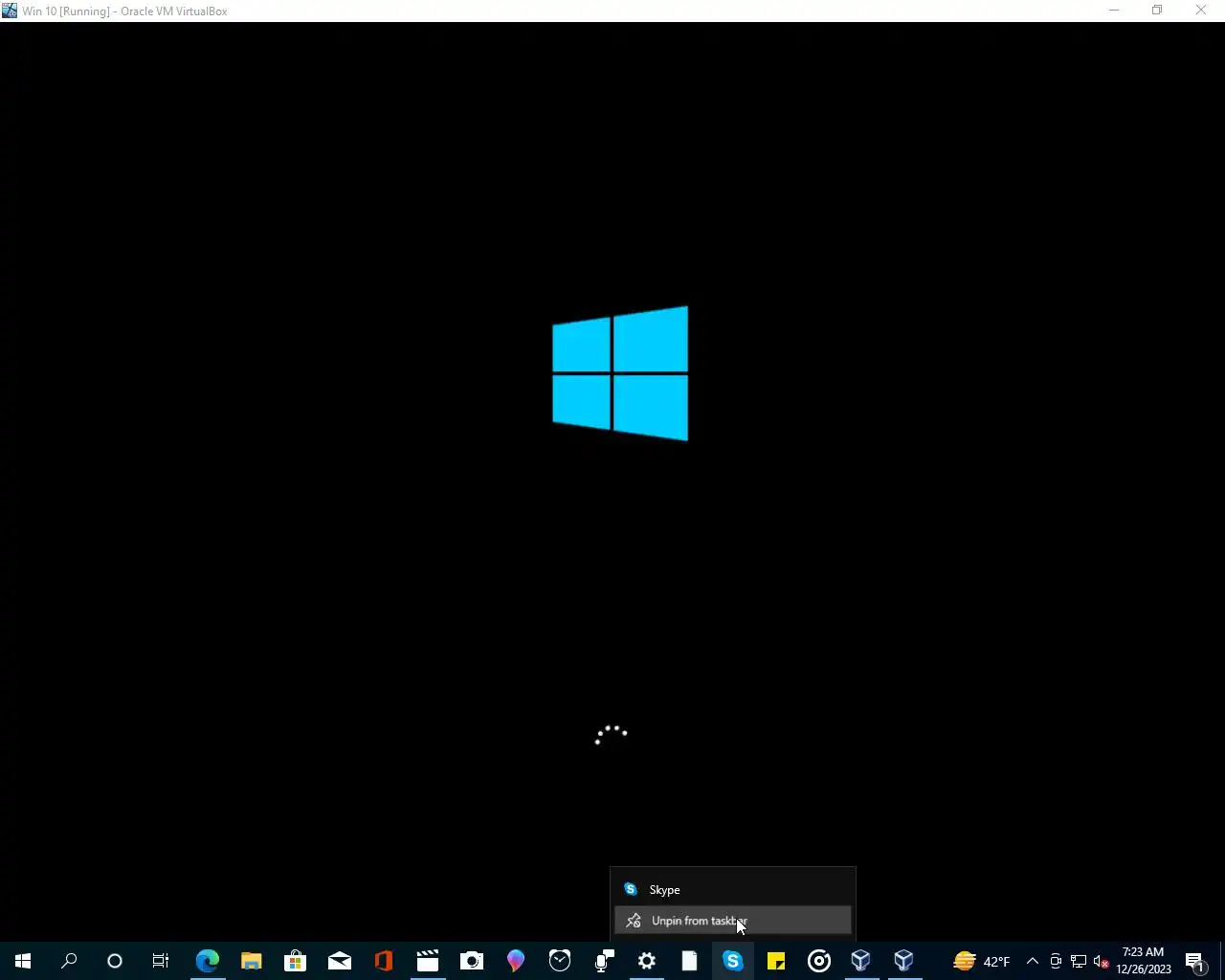1225x980 pixels.
Task: Expand hidden system tray icons chevron
Action: pyautogui.click(x=1032, y=961)
